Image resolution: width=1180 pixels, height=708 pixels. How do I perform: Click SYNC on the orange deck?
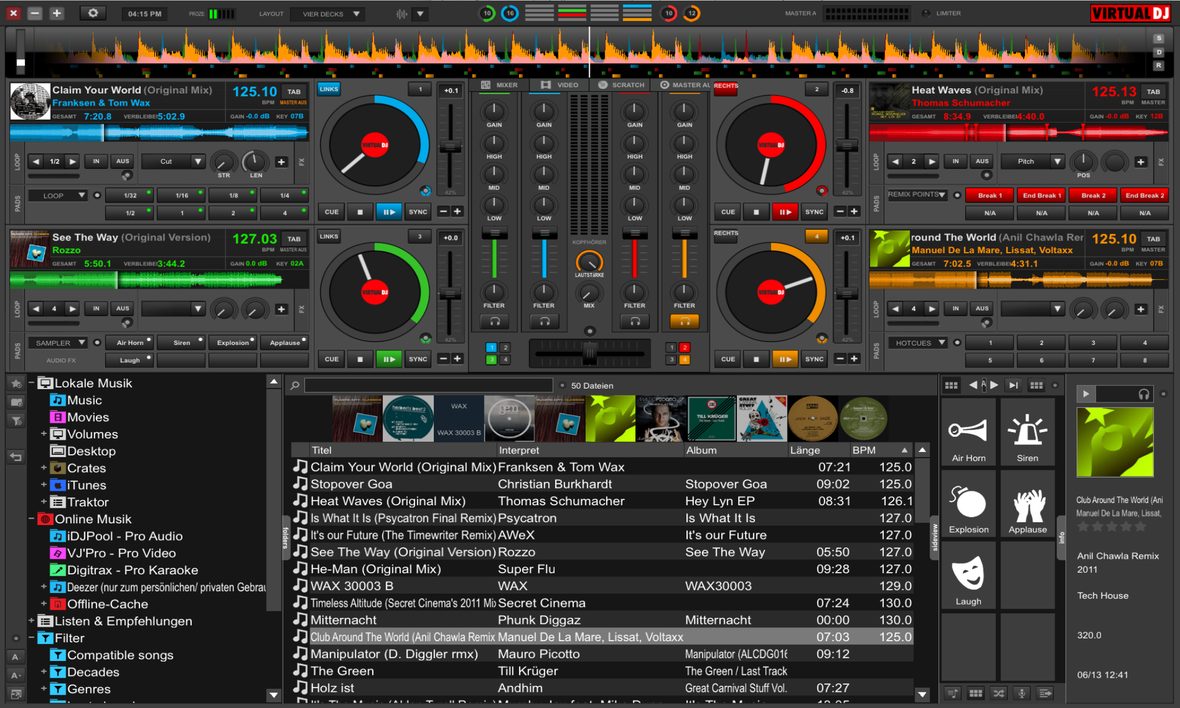tap(814, 359)
